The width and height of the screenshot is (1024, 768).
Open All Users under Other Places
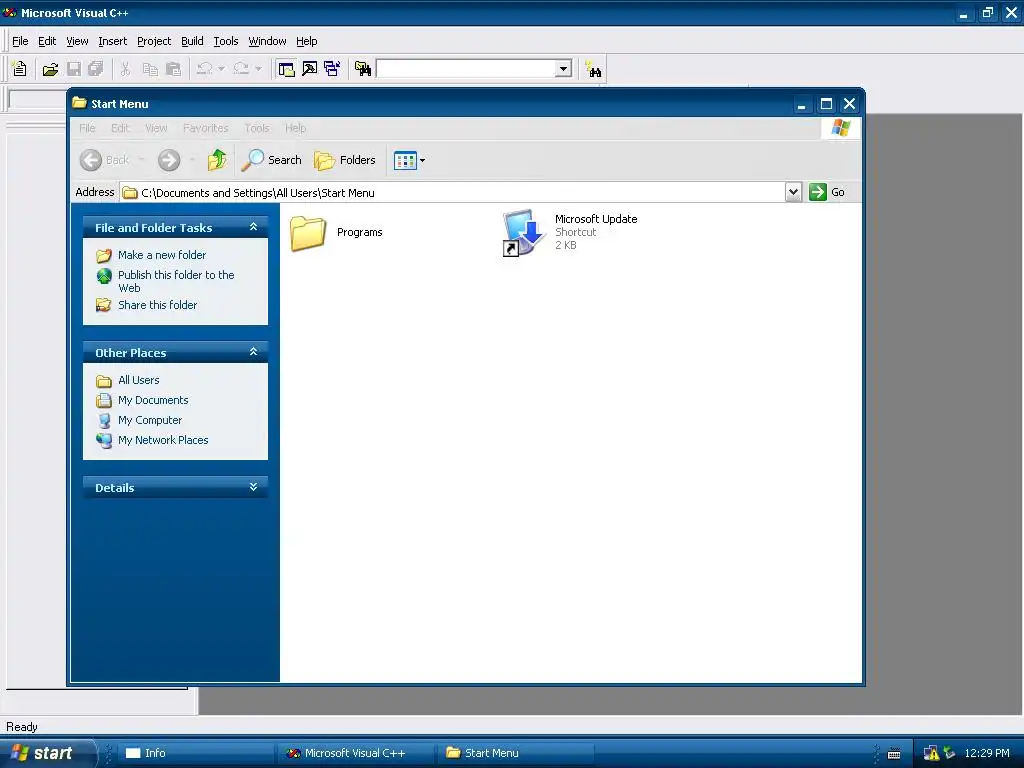(138, 380)
